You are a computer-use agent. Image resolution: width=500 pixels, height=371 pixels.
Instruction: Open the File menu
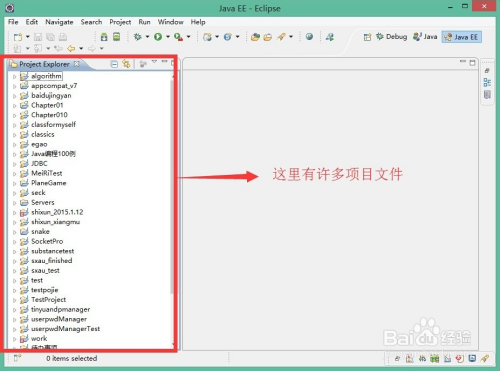pos(13,22)
